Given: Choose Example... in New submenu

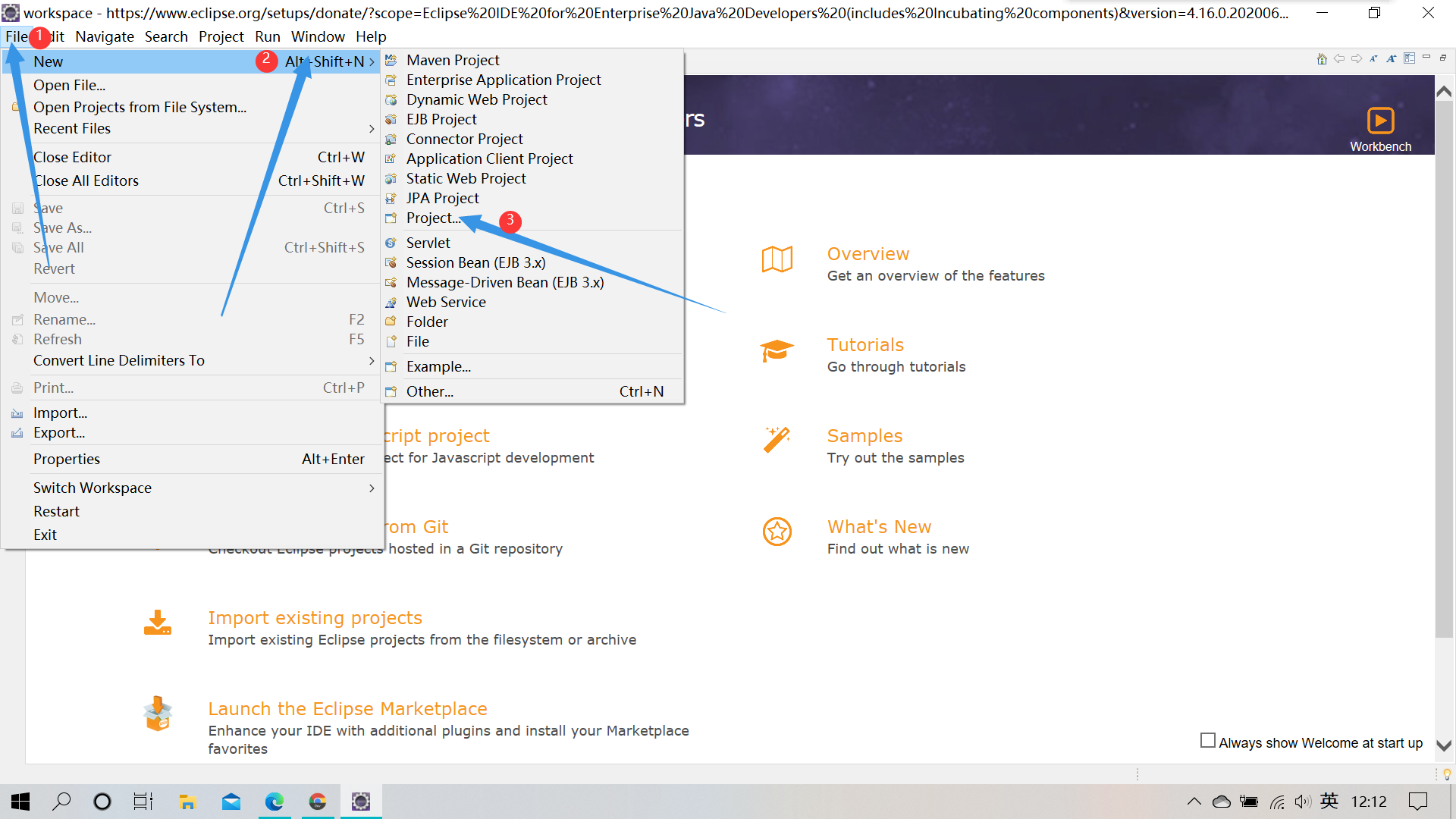Looking at the screenshot, I should [438, 367].
